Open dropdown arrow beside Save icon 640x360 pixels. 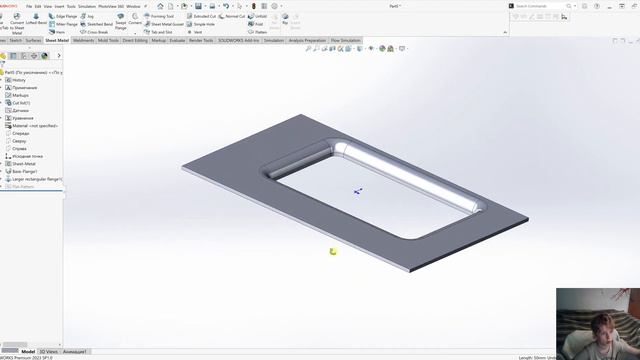[205, 6]
